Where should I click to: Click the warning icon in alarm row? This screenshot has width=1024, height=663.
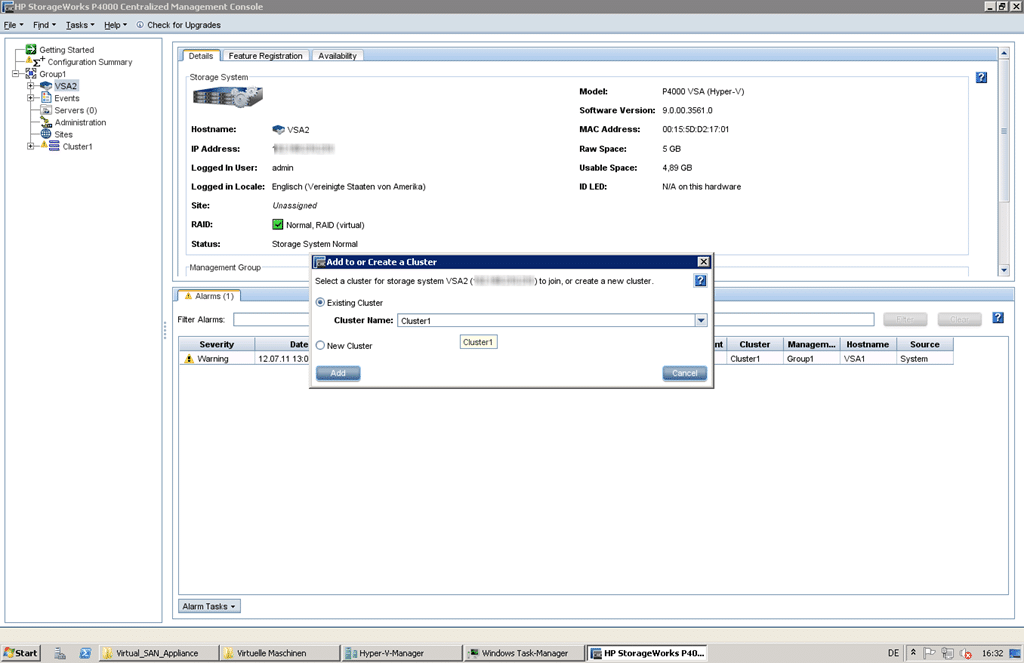click(189, 359)
